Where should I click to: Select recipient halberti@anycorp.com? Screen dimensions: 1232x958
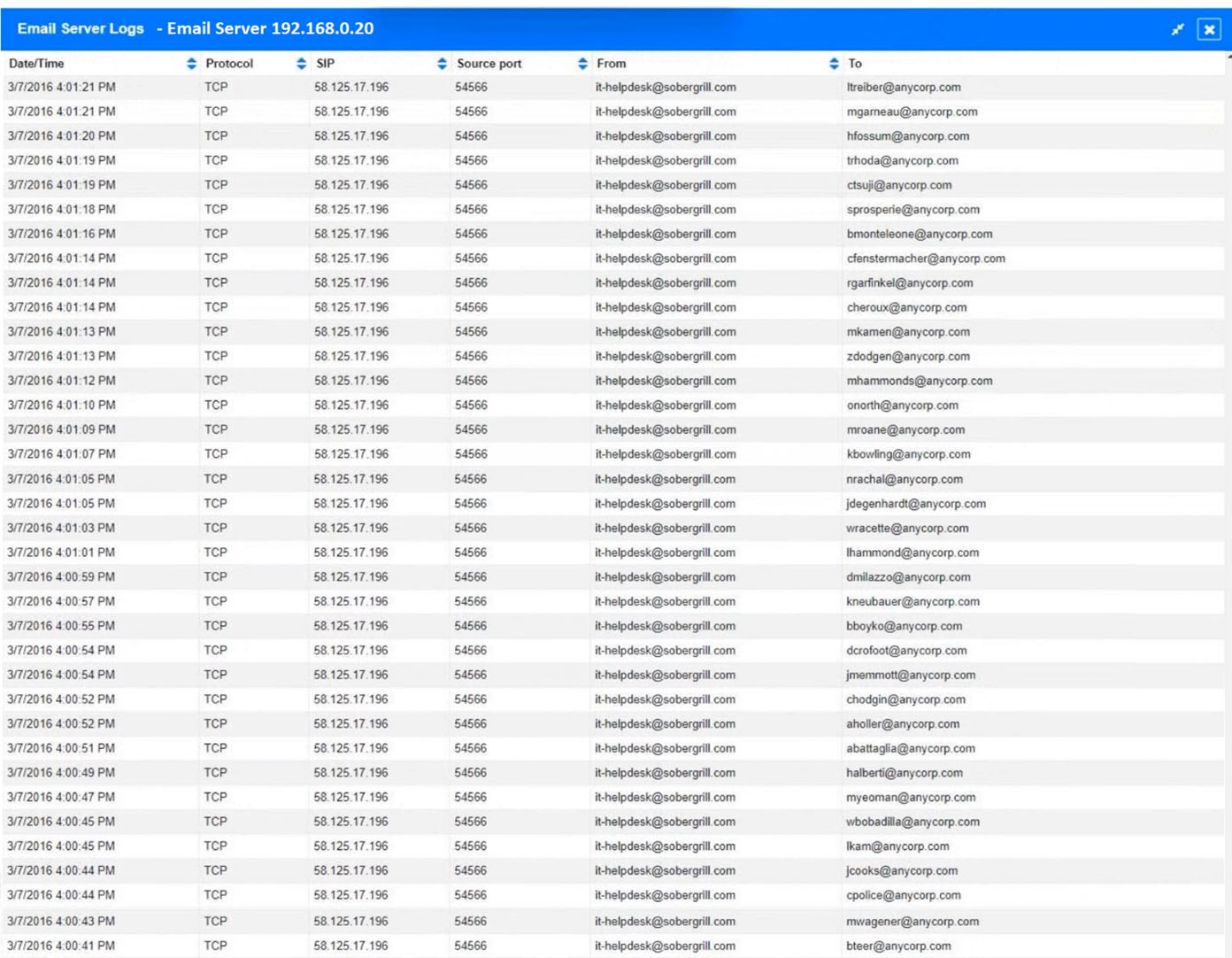pos(905,773)
